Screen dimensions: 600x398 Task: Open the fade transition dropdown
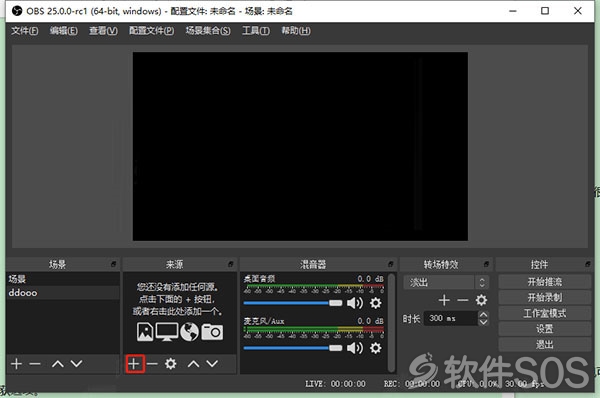(x=446, y=282)
